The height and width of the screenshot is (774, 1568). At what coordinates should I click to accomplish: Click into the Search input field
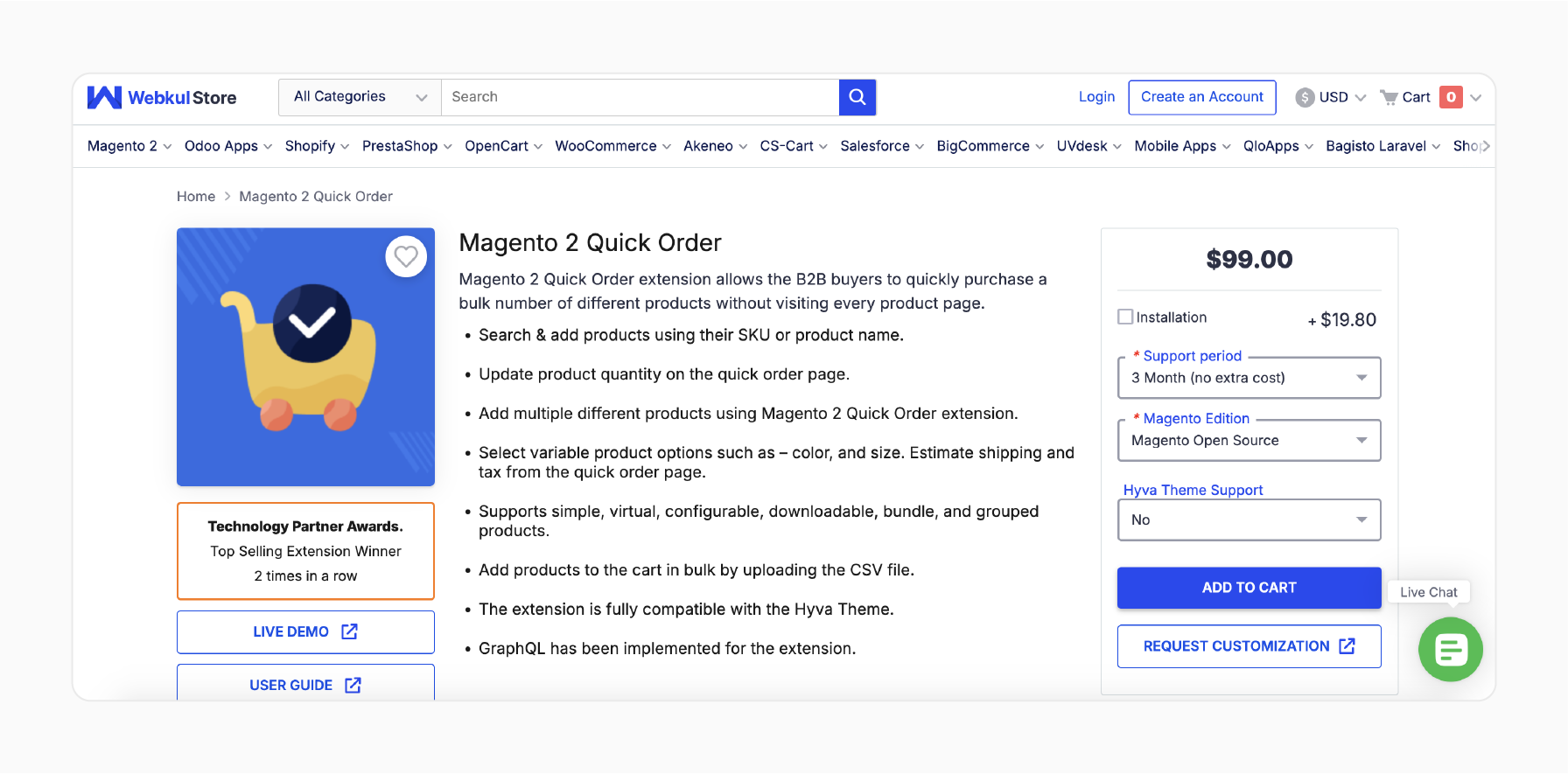[640, 97]
